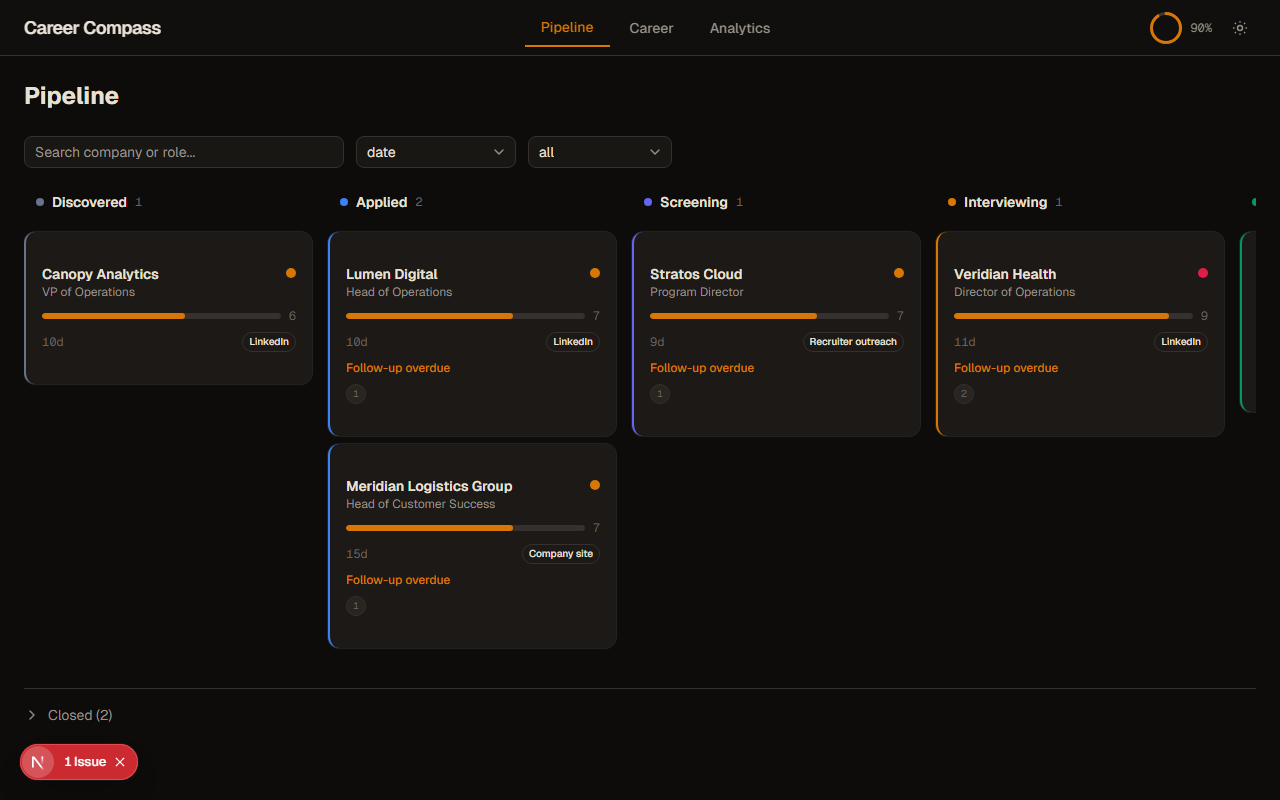Open the all filter dropdown
Viewport: 1280px width, 800px height.
[x=600, y=152]
